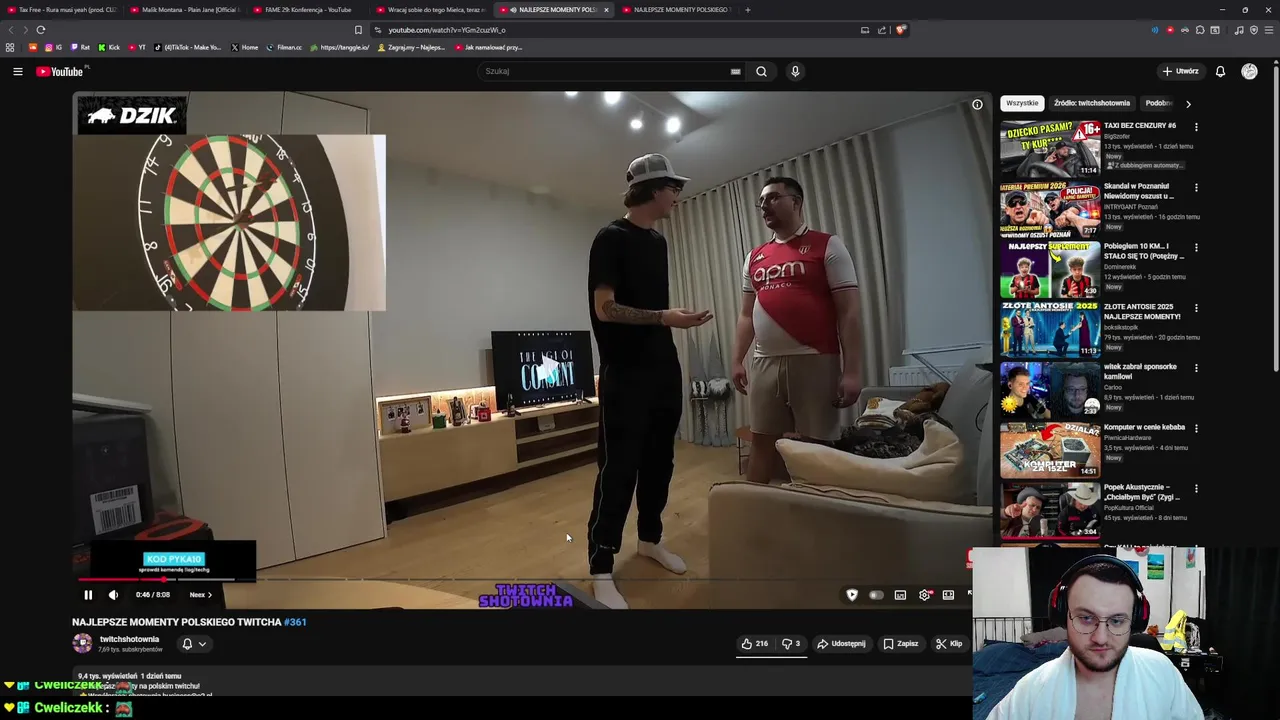
Task: Switch to Wracaj sobie do tego Mielca tab
Action: (x=430, y=10)
